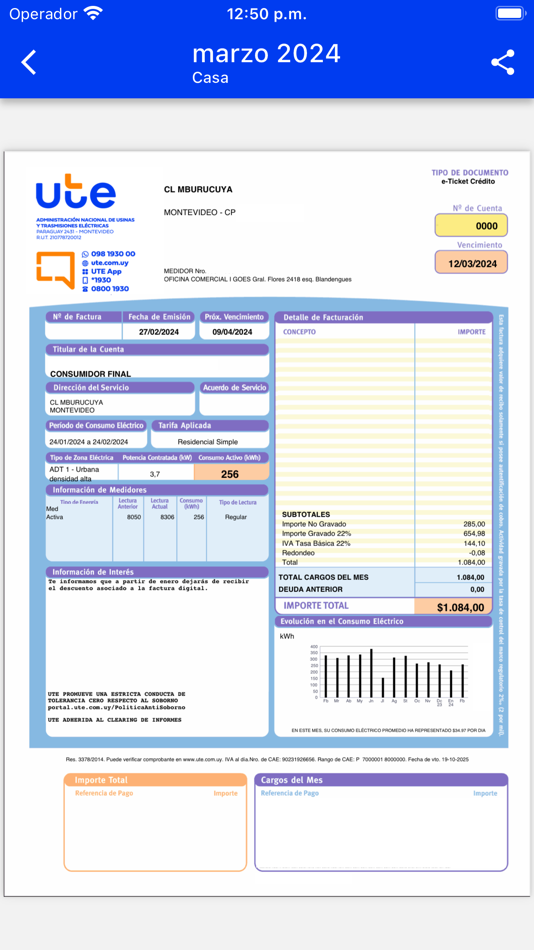This screenshot has width=534, height=950.
Task: Tap the Próx. Vencimiento date 09/04/2024
Action: point(232,332)
